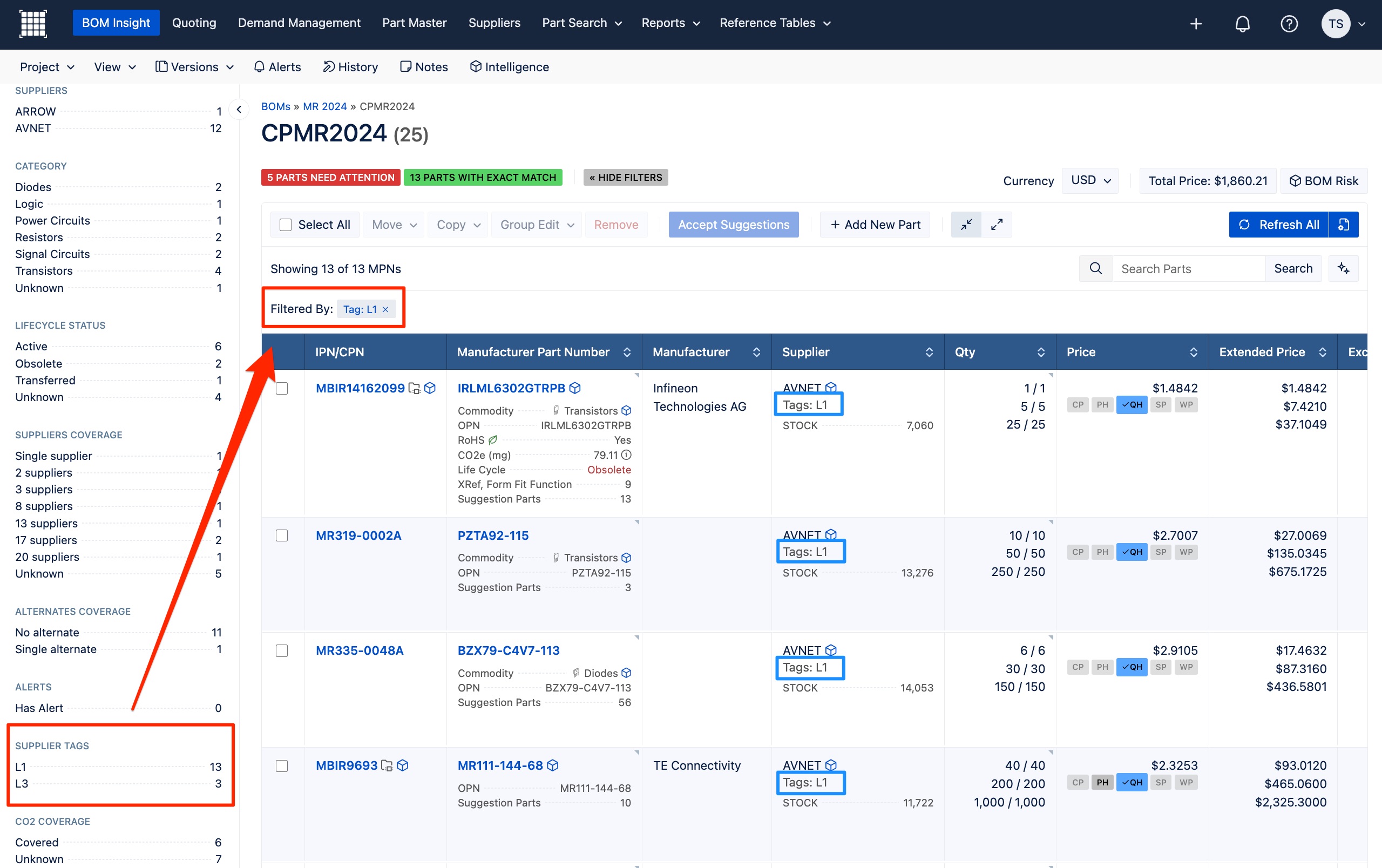Check the MBIR14162099 row checkbox
The image size is (1382, 868).
click(x=282, y=389)
